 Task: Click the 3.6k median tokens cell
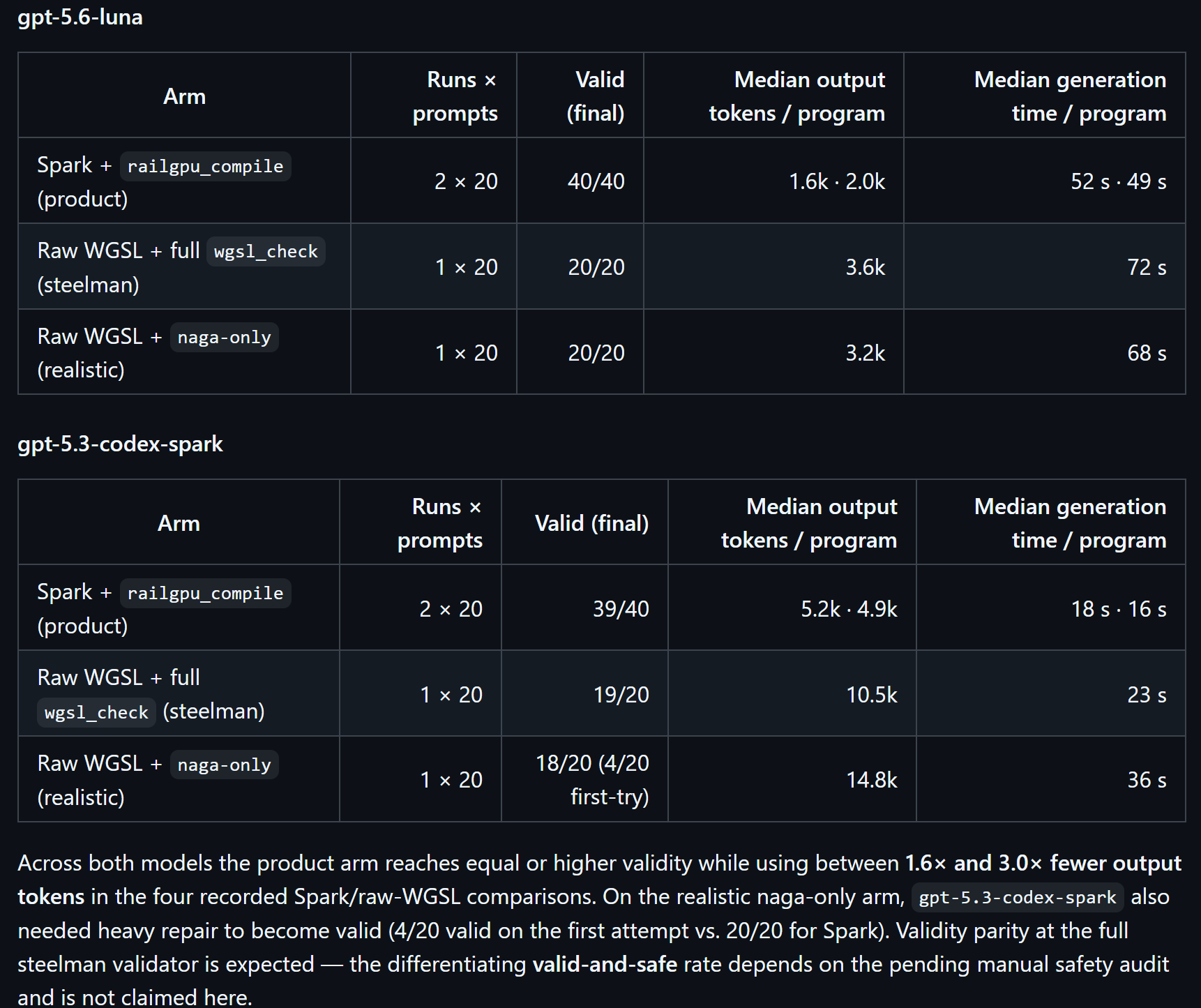pyautogui.click(x=773, y=266)
